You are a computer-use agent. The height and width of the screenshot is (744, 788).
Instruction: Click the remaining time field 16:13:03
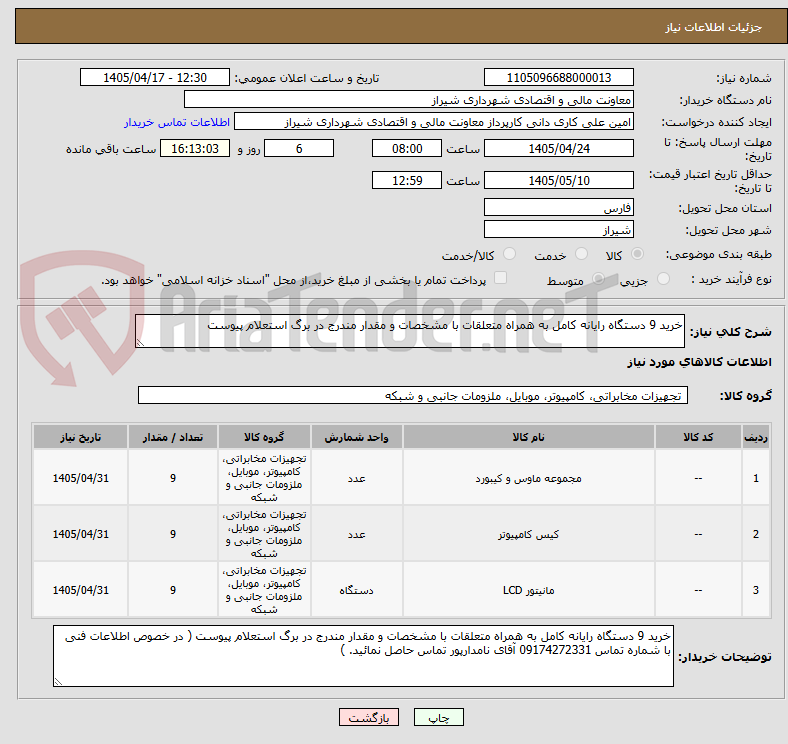coord(195,148)
